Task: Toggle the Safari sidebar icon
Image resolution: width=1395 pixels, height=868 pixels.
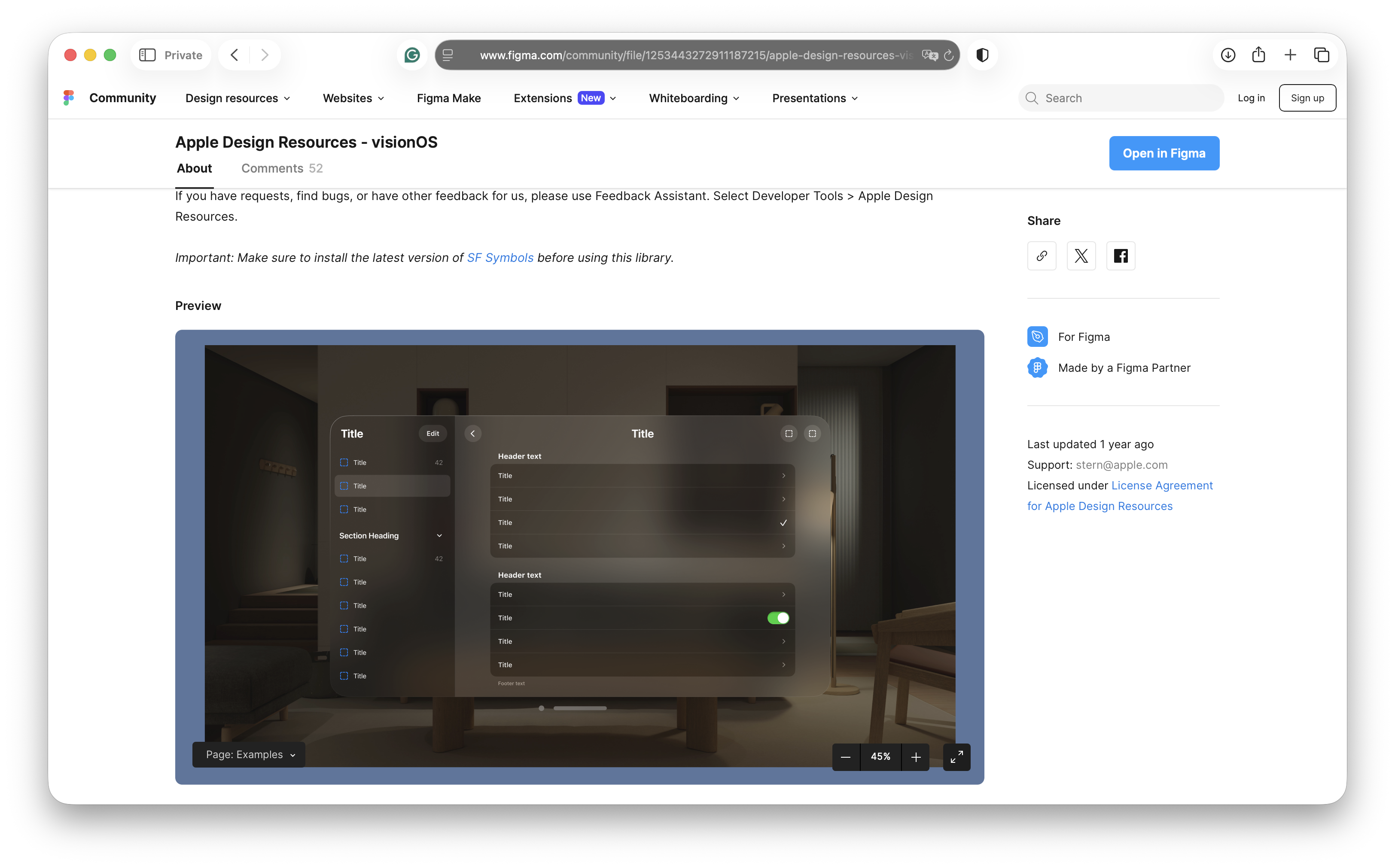Action: tap(148, 55)
